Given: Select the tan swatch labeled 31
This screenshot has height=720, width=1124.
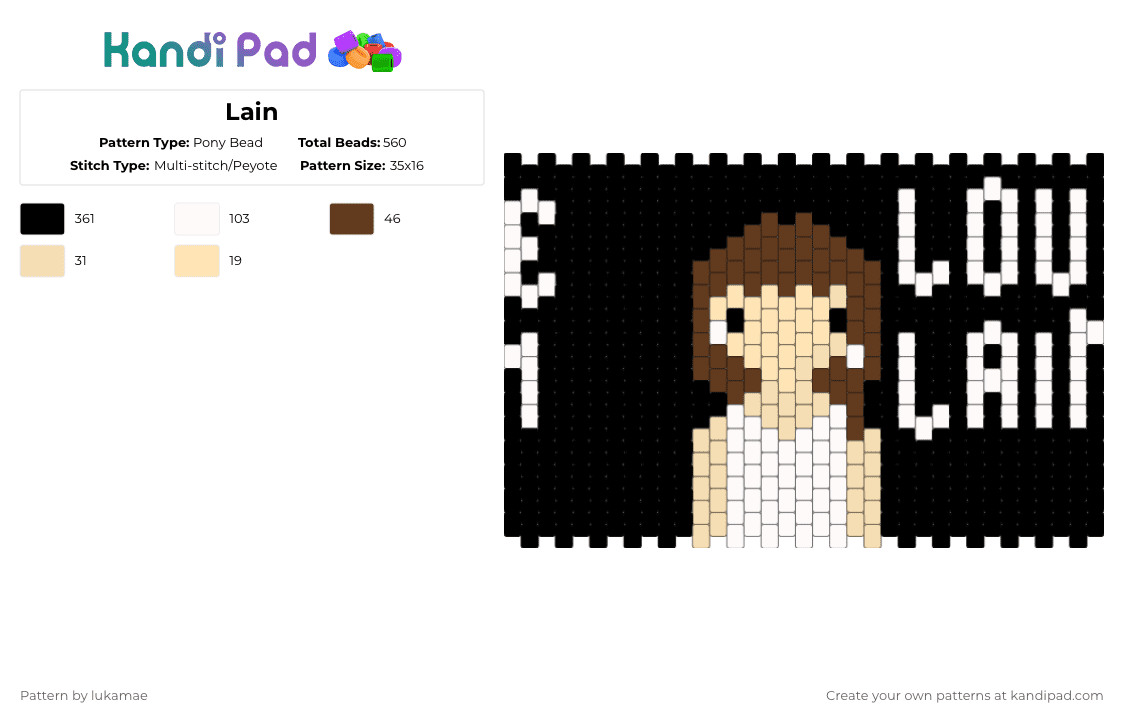Looking at the screenshot, I should (42, 260).
